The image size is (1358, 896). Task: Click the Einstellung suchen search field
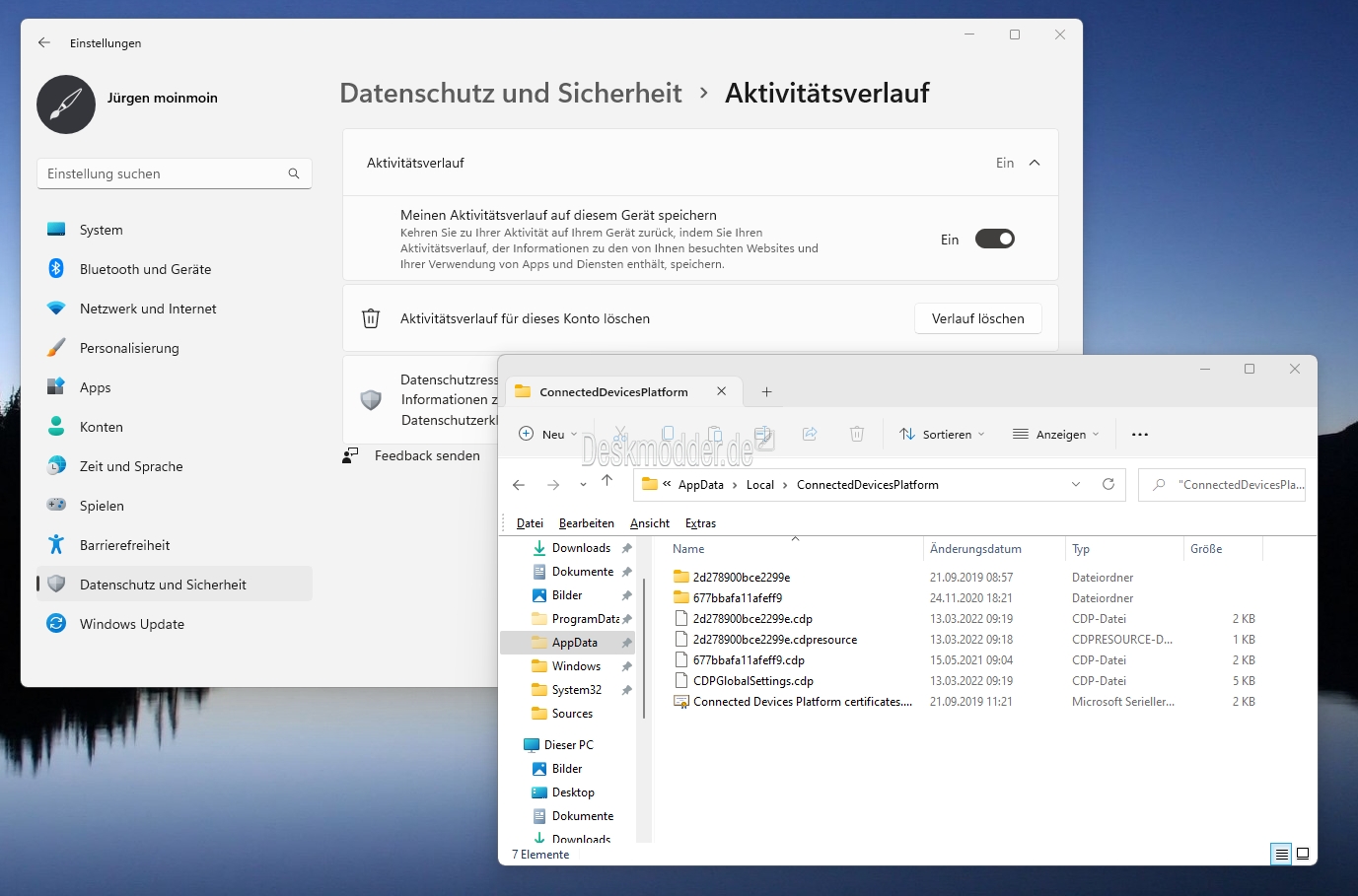click(x=175, y=173)
